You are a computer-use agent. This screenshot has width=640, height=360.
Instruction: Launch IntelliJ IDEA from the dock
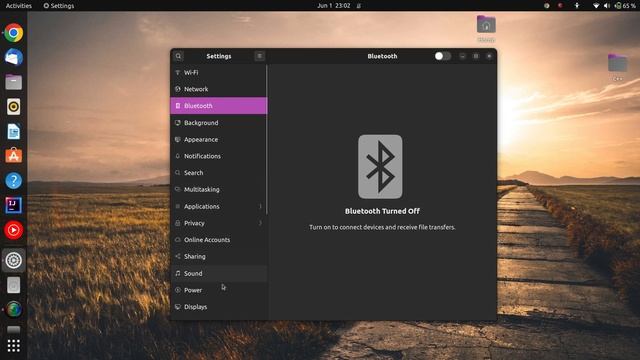pyautogui.click(x=13, y=205)
